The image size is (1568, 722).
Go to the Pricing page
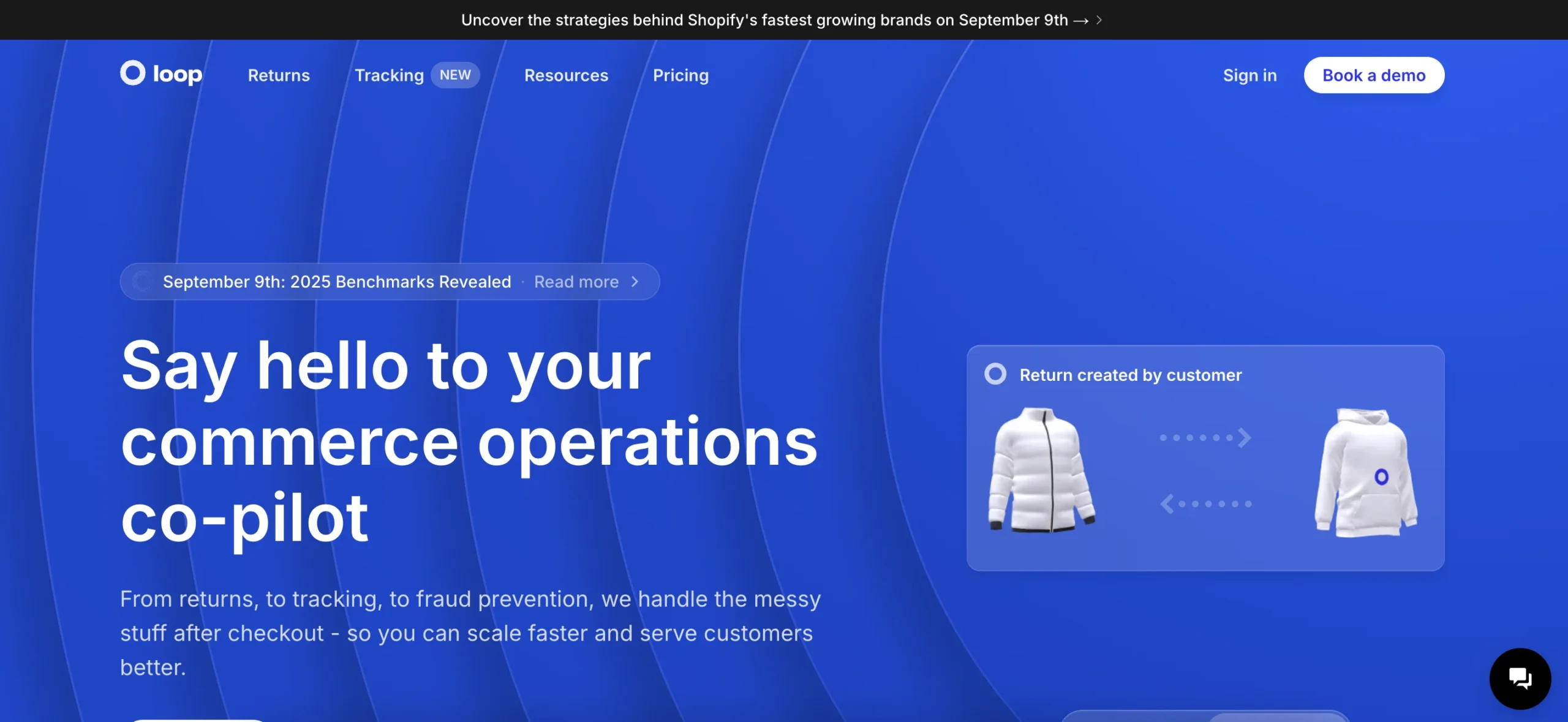point(680,75)
